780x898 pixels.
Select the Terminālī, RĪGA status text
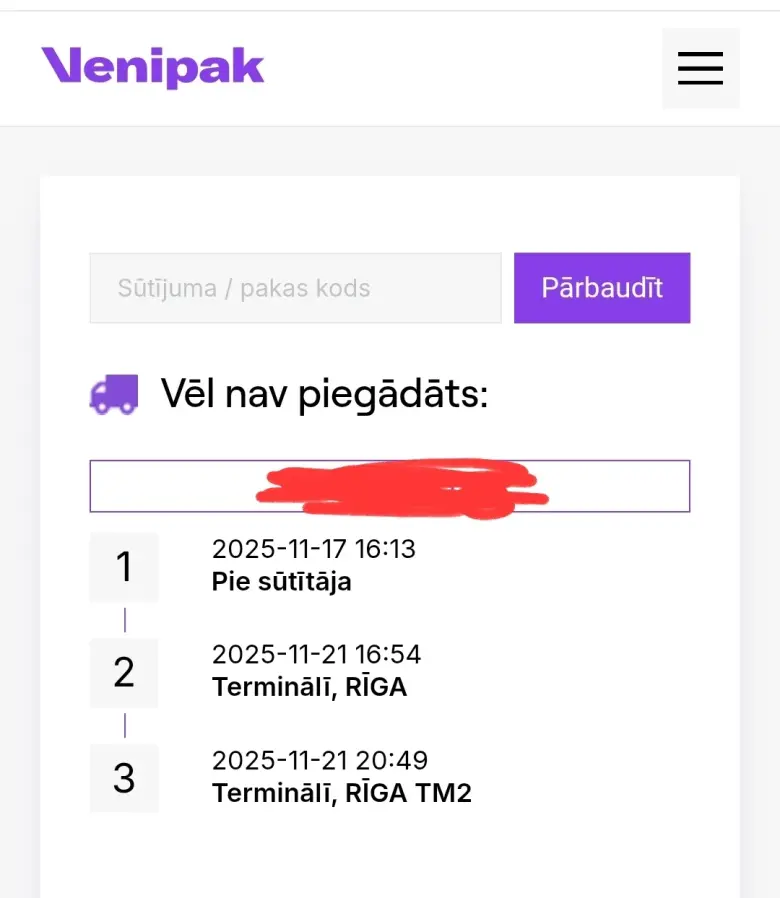tap(309, 687)
